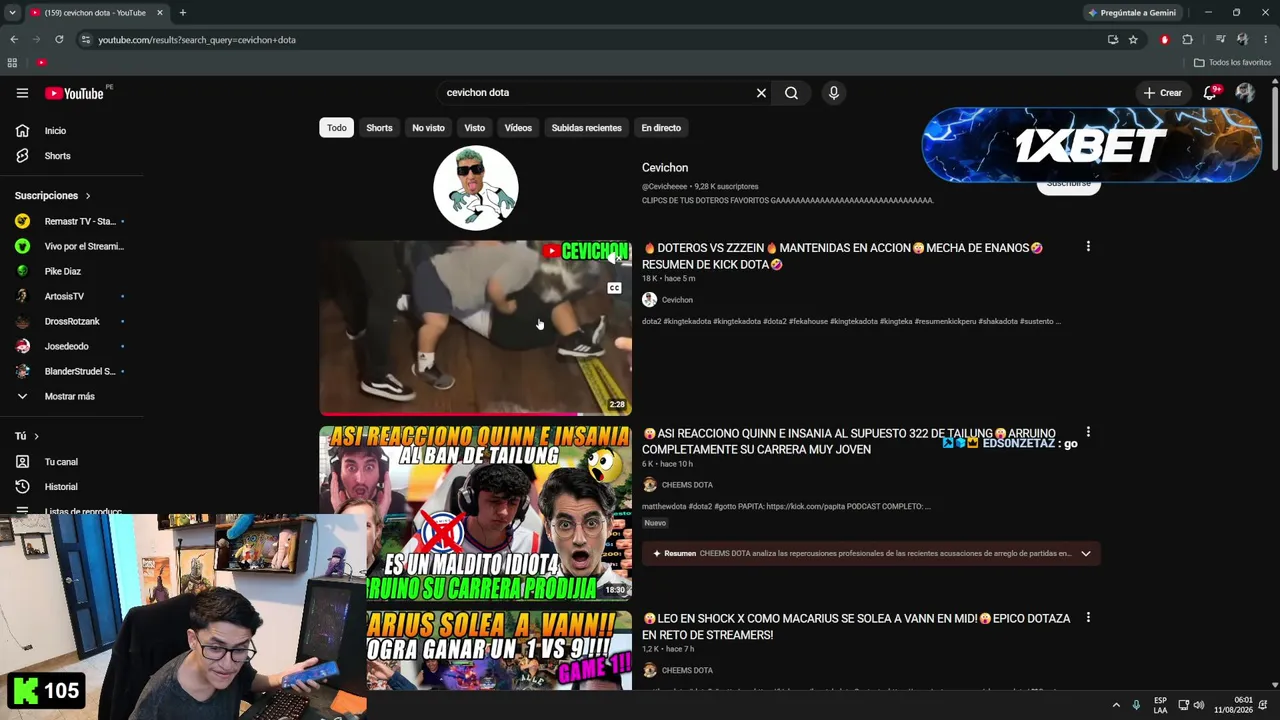Open the media controls icon in toolbar
Image resolution: width=1280 pixels, height=720 pixels.
click(1220, 40)
